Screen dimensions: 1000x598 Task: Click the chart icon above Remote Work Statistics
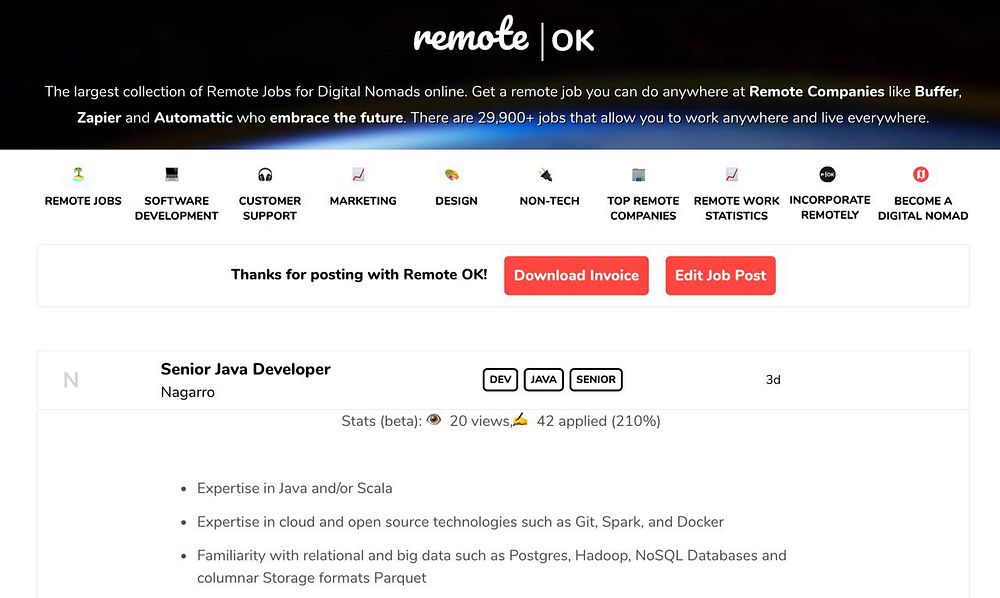point(732,174)
